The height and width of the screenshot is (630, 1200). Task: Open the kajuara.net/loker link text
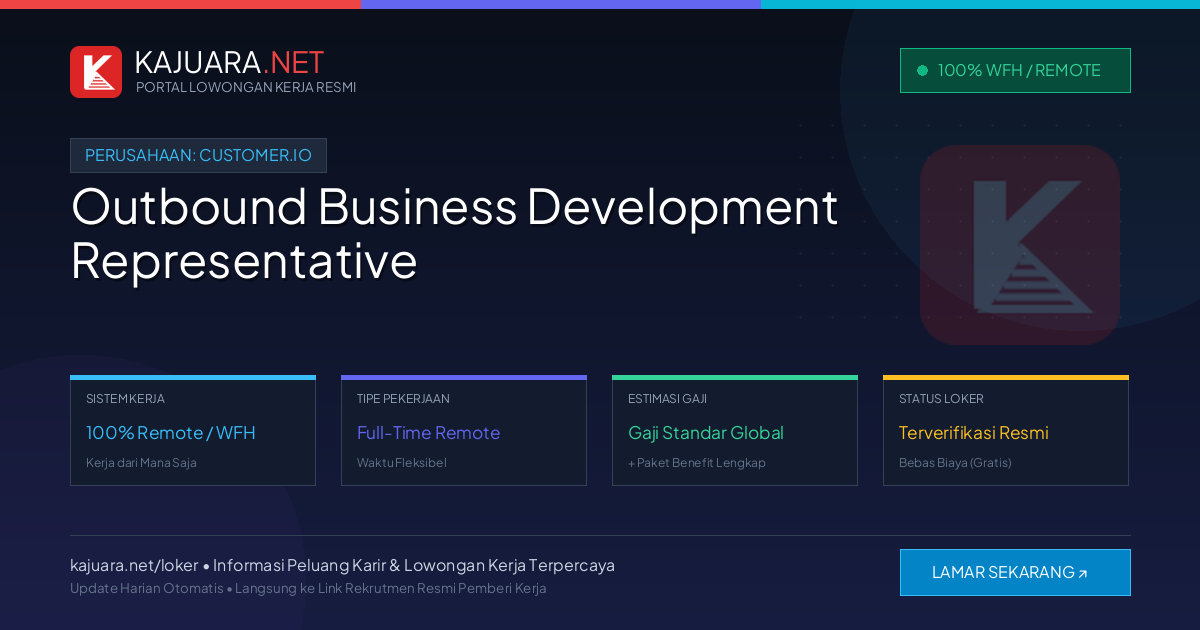134,565
